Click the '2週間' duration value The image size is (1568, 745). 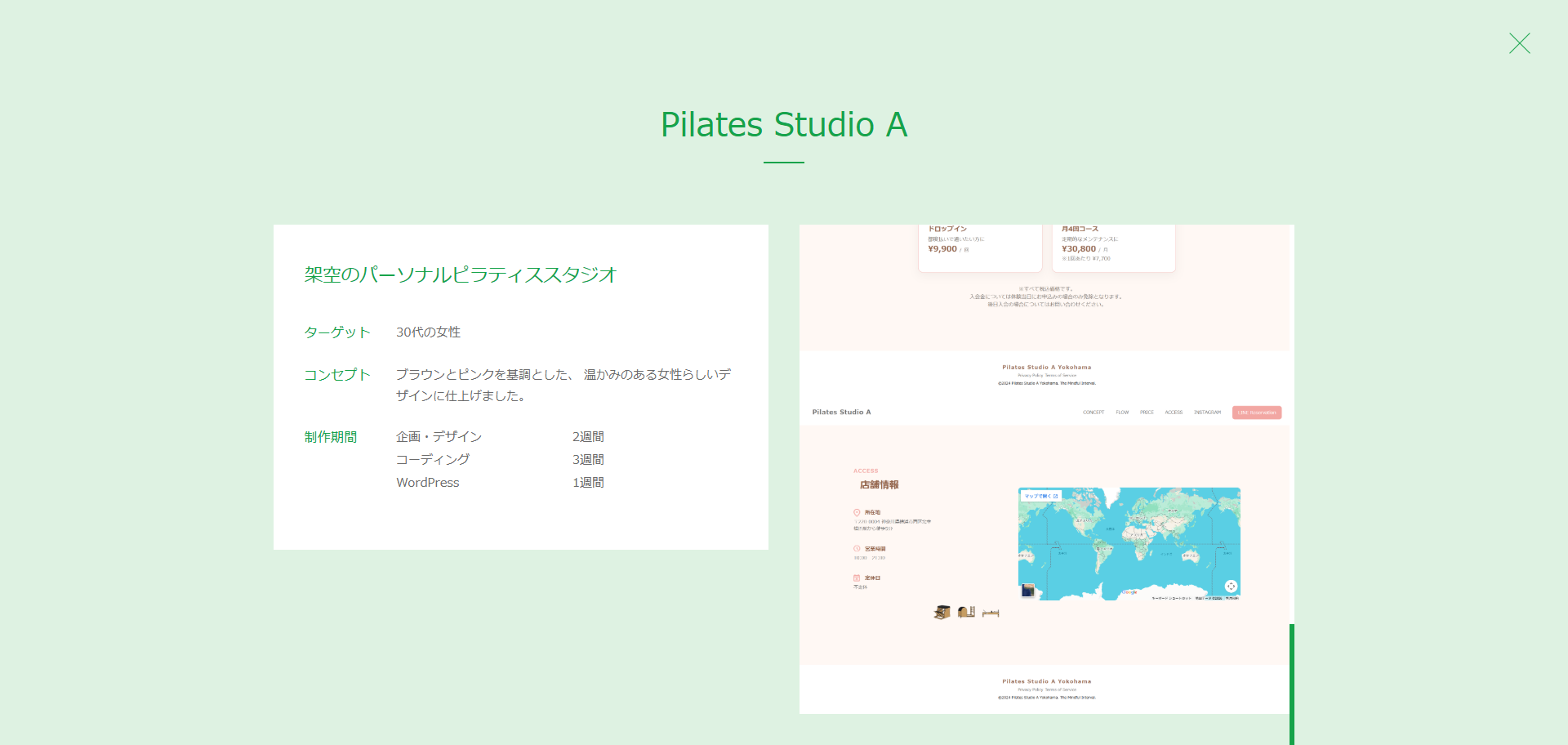pyautogui.click(x=588, y=437)
